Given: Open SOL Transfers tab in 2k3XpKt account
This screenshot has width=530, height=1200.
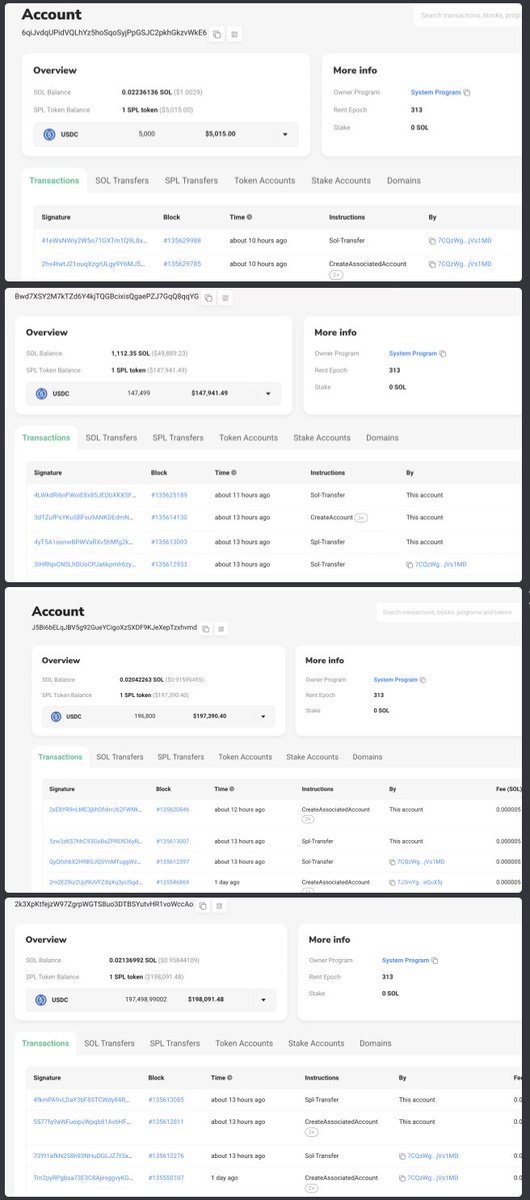Looking at the screenshot, I should pyautogui.click(x=108, y=1043).
